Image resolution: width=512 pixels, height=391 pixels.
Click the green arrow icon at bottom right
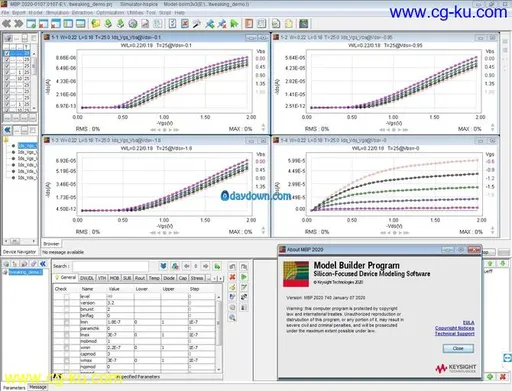490,377
